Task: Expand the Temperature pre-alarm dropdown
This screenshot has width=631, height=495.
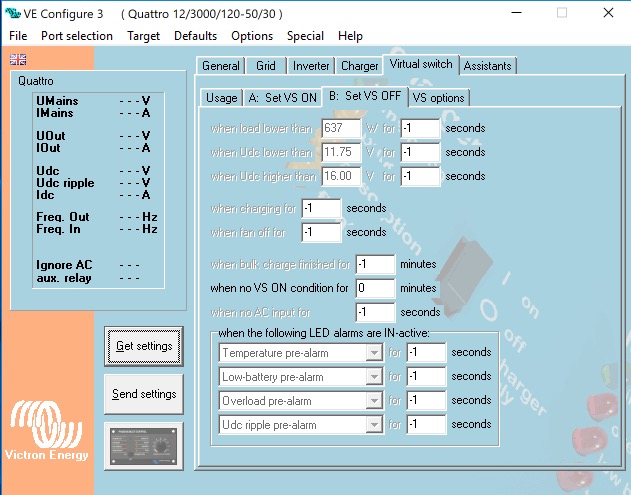Action: (374, 353)
